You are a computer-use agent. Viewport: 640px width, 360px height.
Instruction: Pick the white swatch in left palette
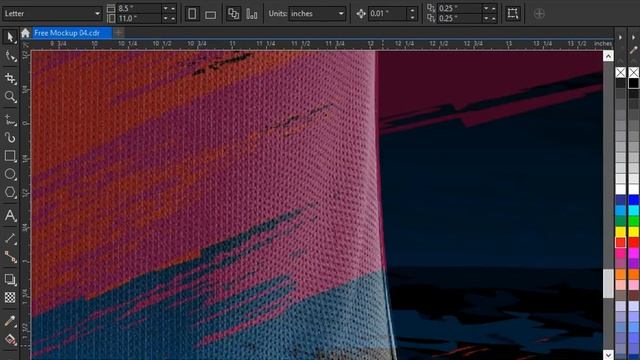click(x=620, y=189)
